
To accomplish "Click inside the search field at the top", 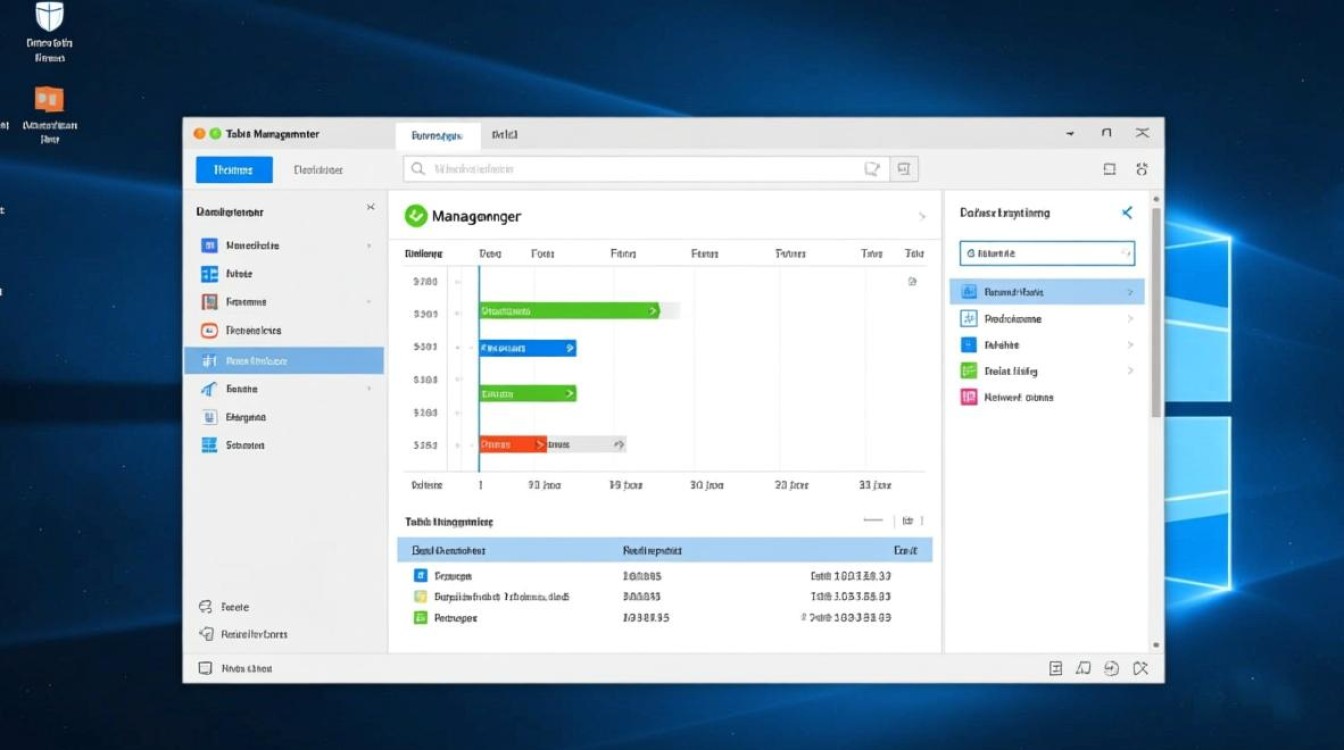I will (640, 170).
